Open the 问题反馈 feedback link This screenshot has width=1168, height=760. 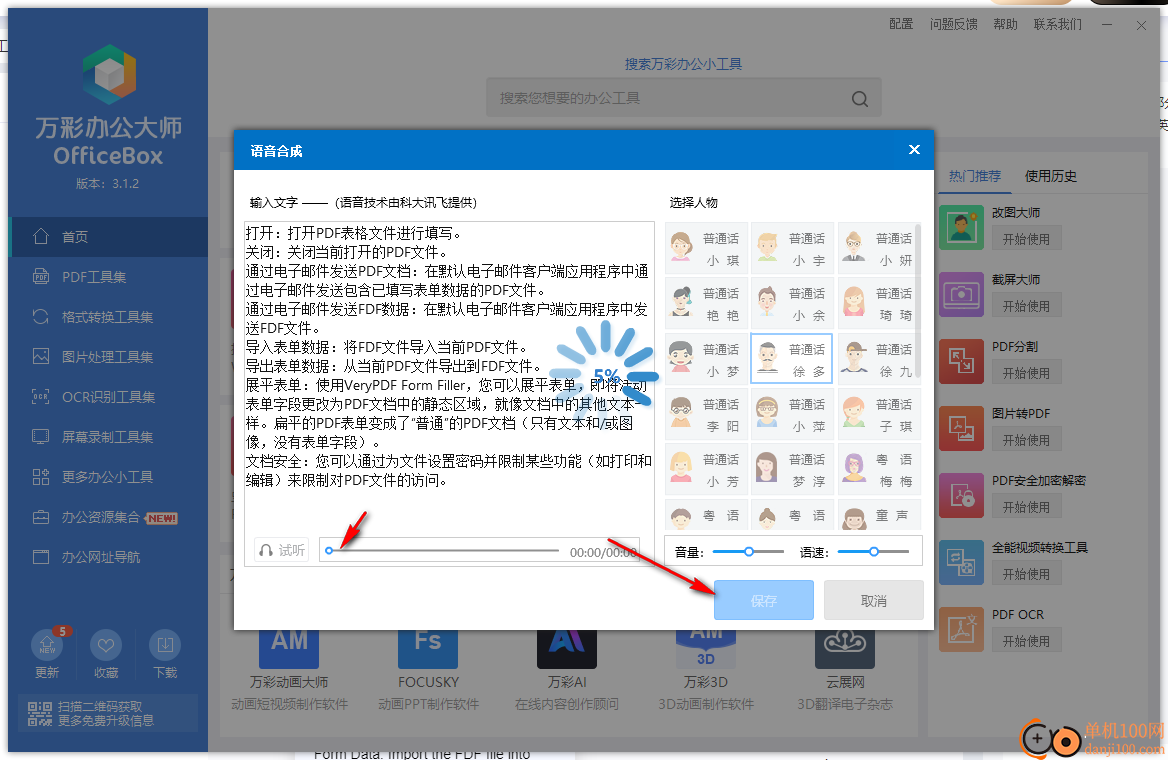tap(953, 25)
